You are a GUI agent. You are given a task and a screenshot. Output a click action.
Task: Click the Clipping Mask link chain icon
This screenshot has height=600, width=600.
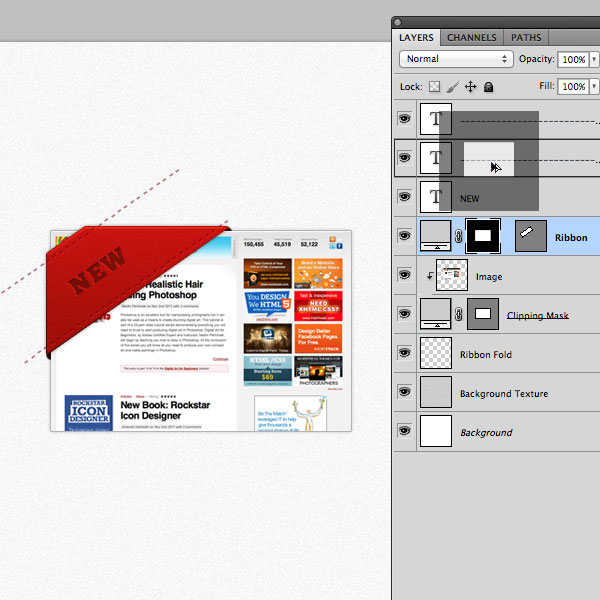point(458,314)
